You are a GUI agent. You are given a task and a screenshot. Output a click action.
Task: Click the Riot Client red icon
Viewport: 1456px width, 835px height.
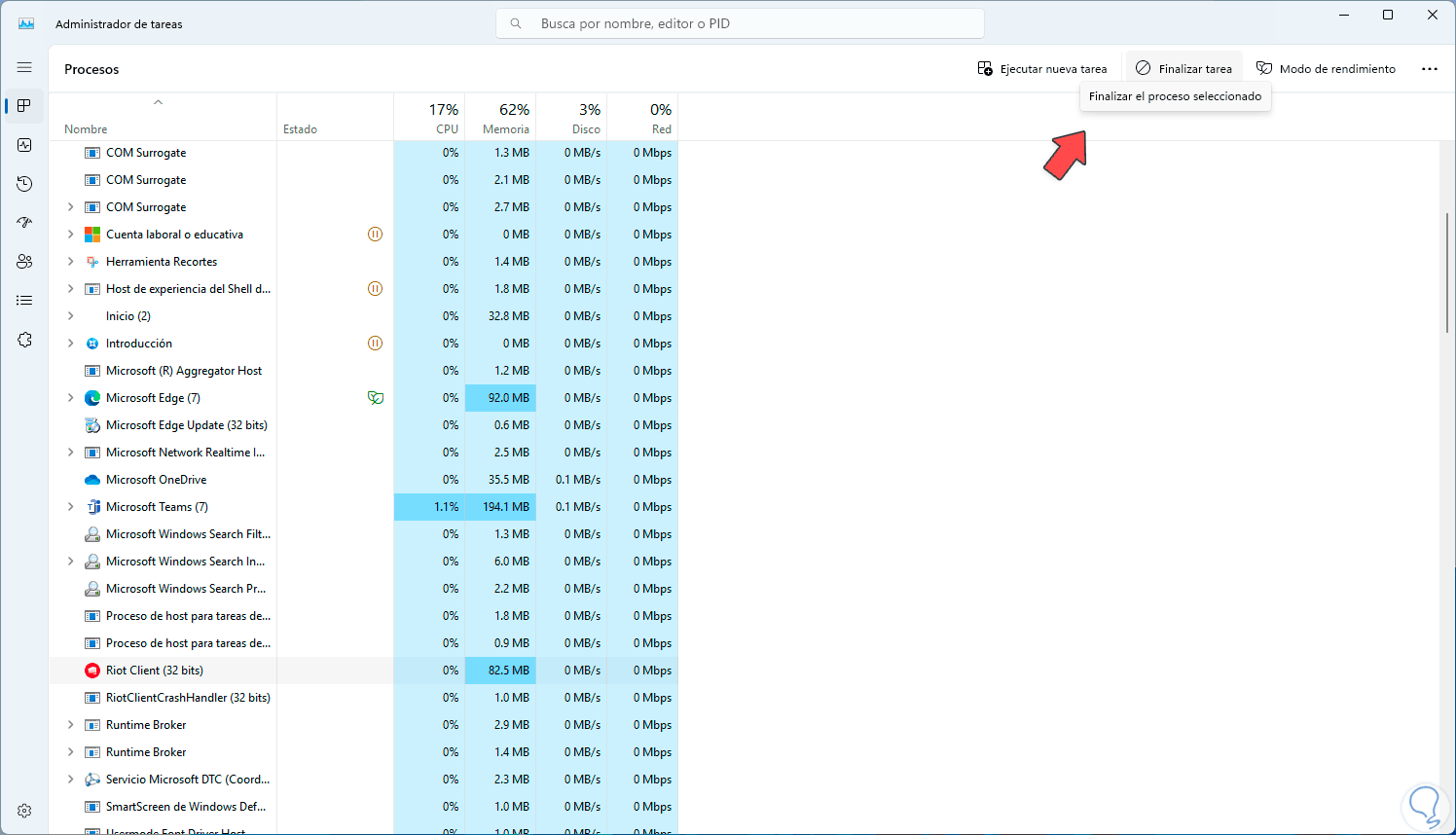click(92, 671)
